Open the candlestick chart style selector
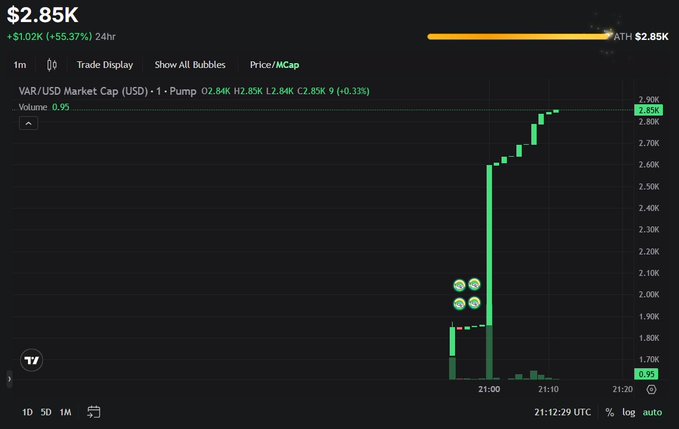679x429 pixels. [52, 65]
